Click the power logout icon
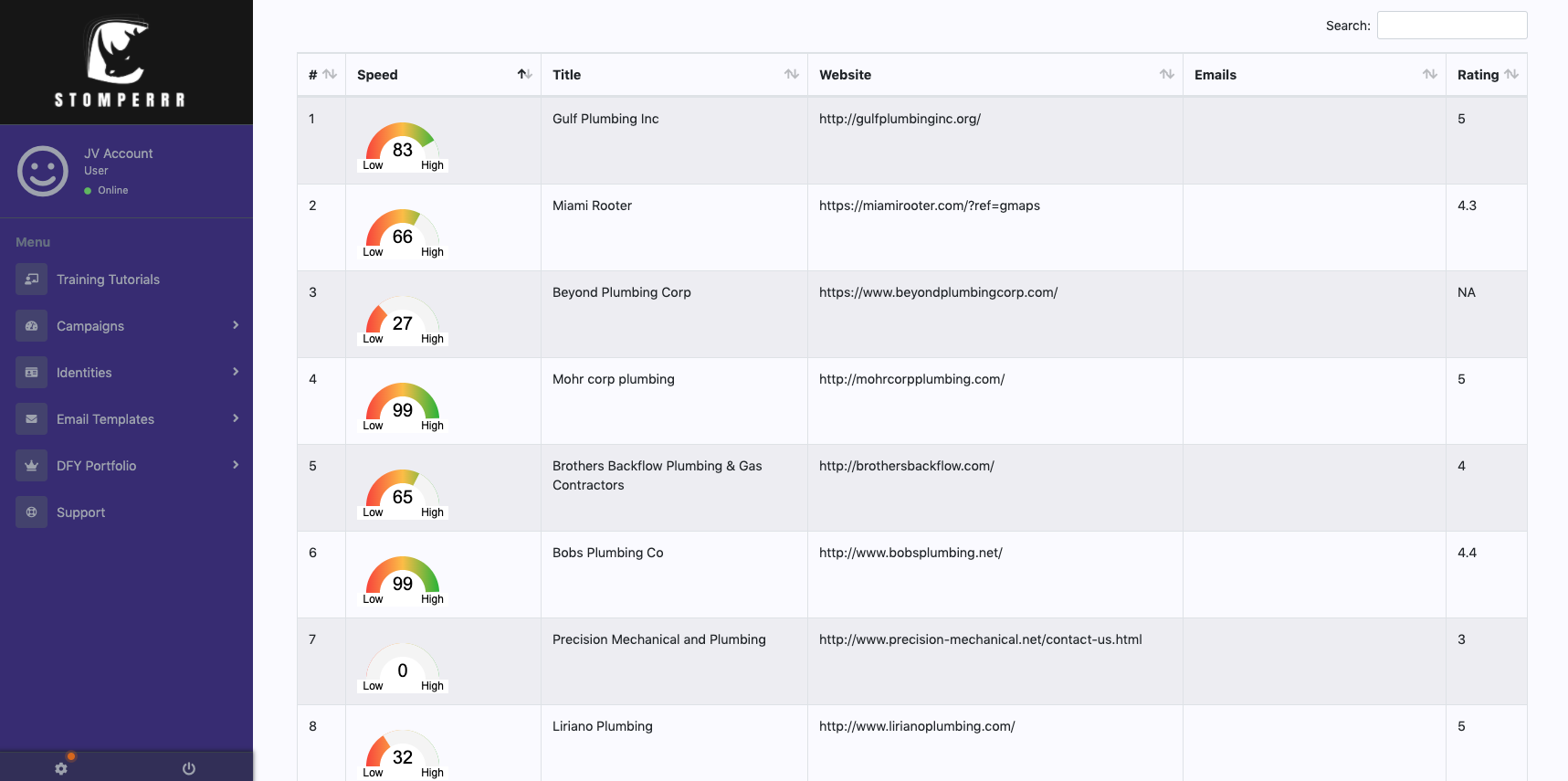This screenshot has width=1568, height=781. click(x=189, y=768)
